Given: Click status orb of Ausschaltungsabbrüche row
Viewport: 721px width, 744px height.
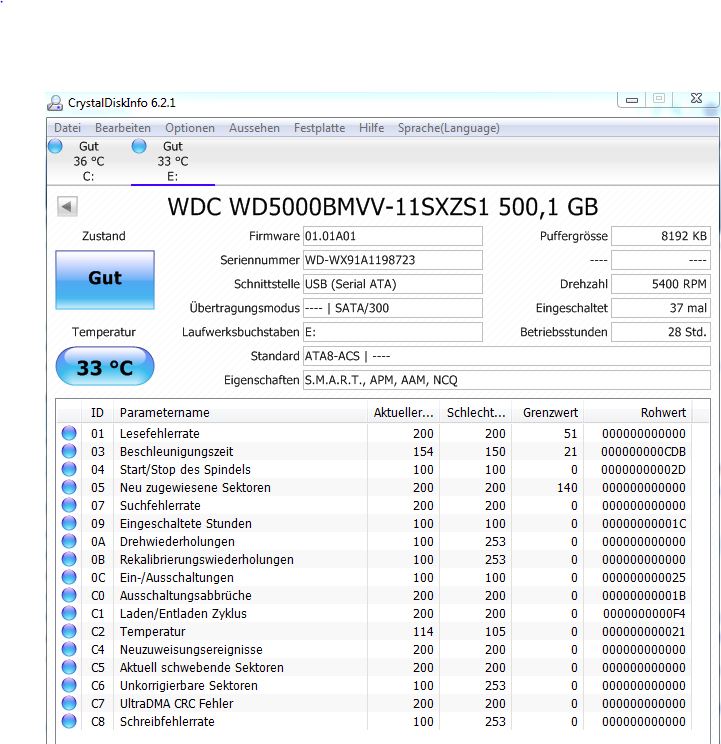Looking at the screenshot, I should click(x=69, y=595).
